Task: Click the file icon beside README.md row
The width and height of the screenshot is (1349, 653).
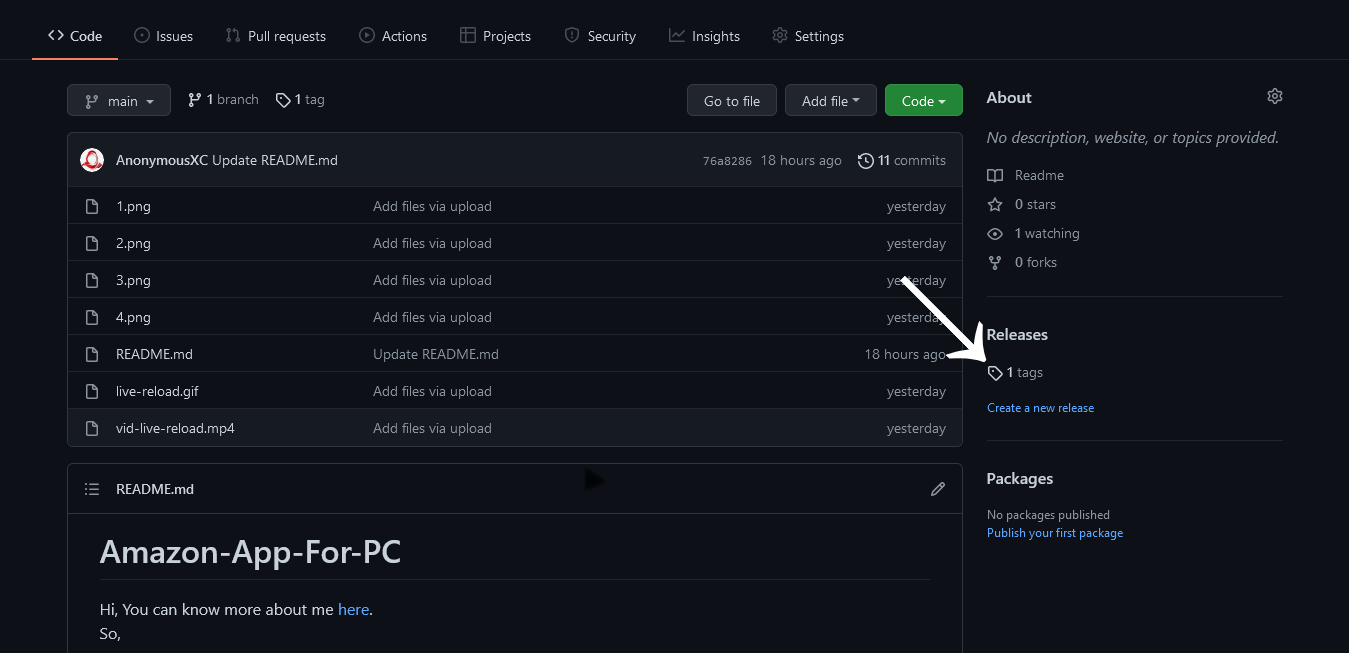Action: coord(92,354)
